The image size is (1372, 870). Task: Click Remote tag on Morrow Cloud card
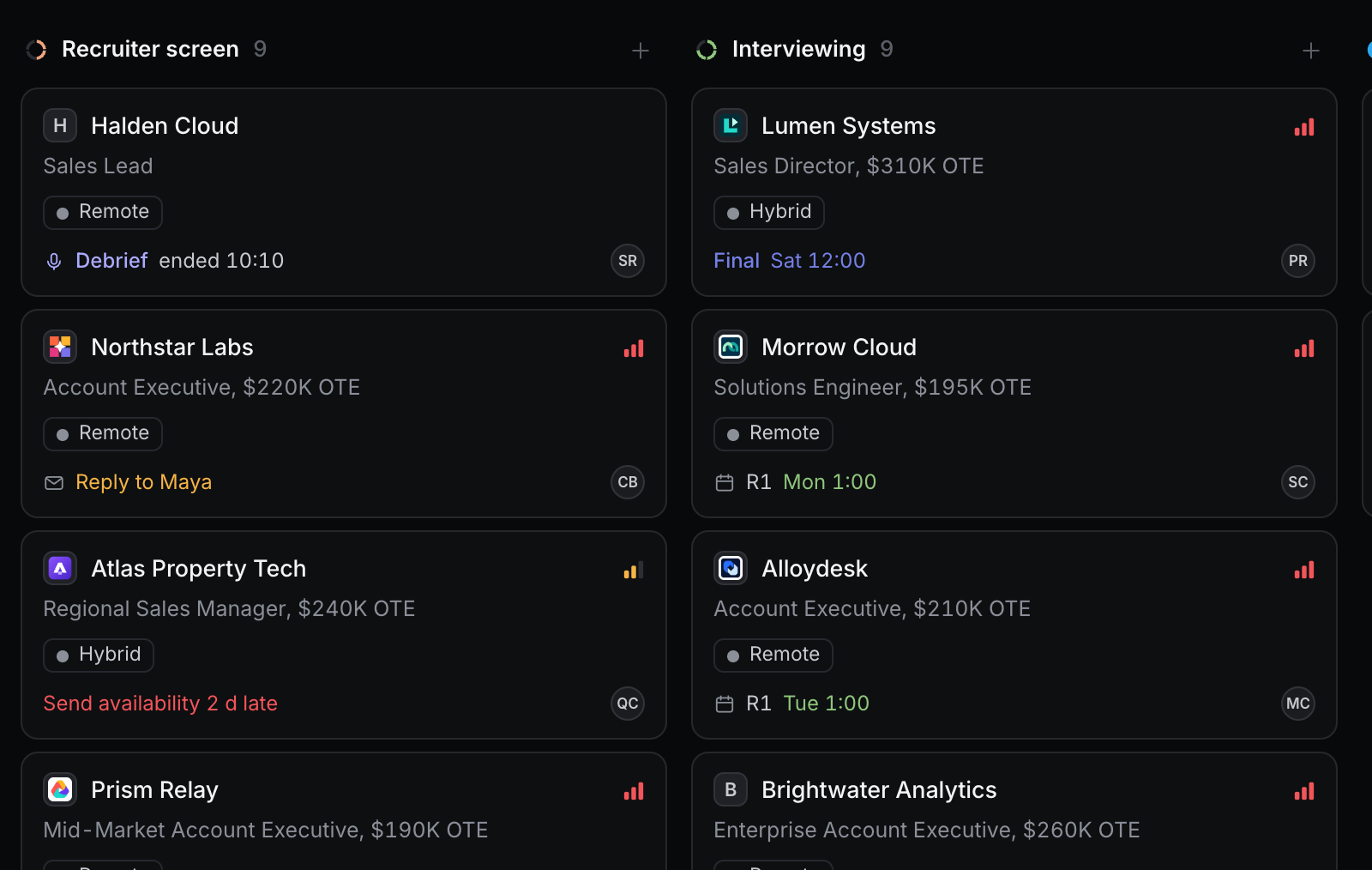tap(773, 433)
